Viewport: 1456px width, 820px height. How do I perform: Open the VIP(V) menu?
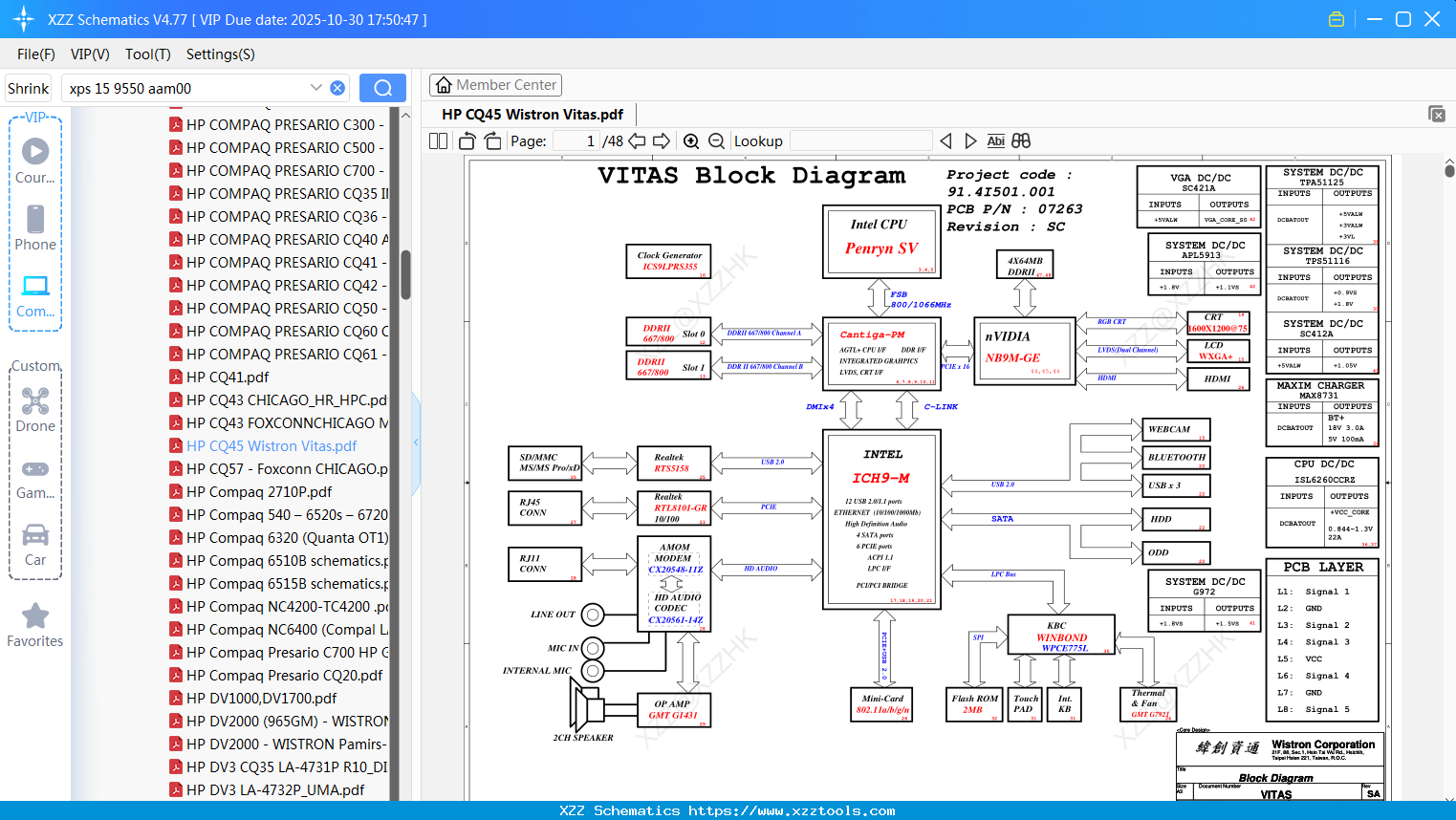click(x=90, y=54)
